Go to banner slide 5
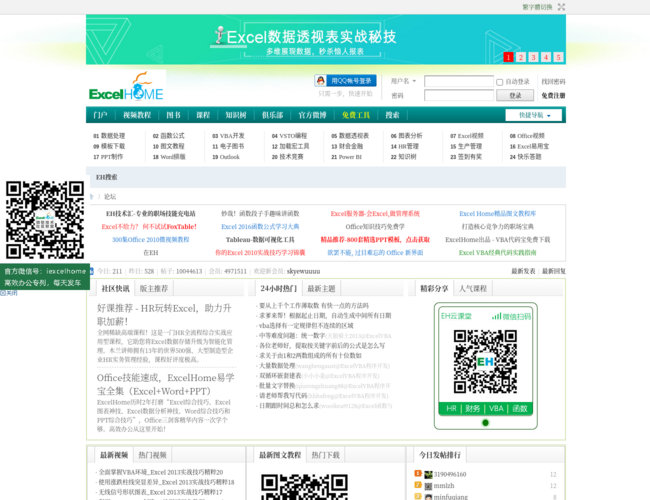 (558, 57)
